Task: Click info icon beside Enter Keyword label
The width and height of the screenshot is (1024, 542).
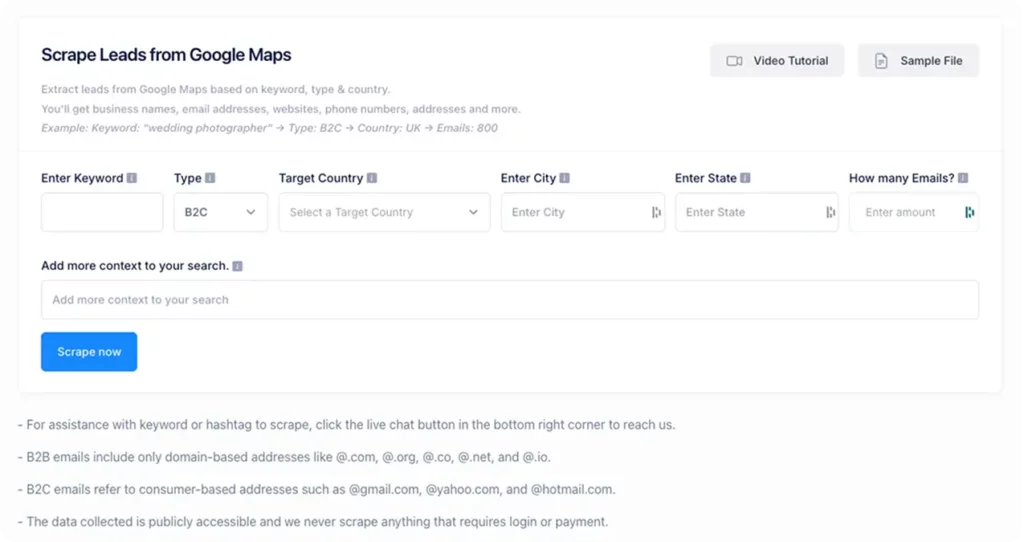Action: [x=132, y=179]
